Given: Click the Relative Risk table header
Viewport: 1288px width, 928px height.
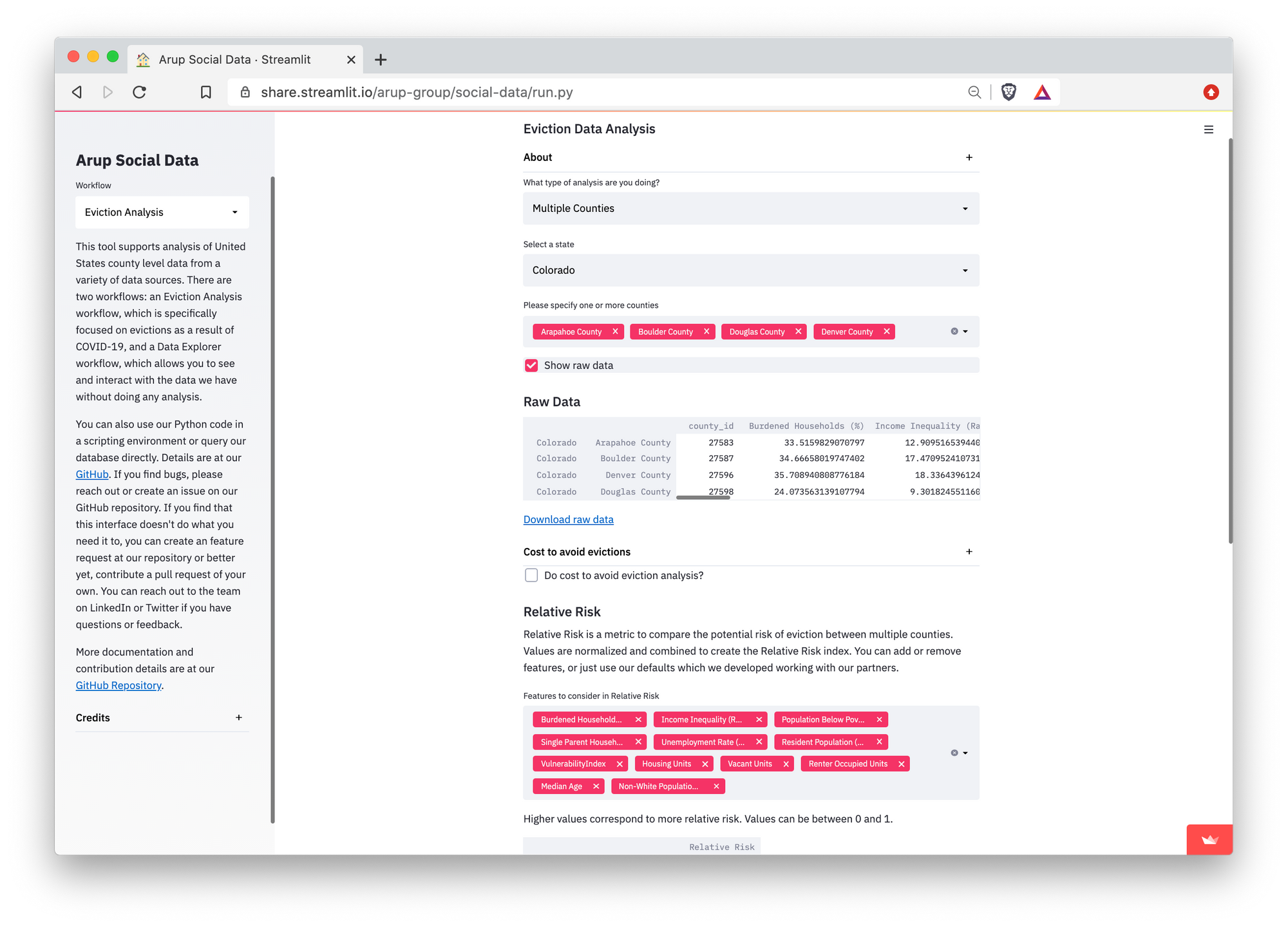Looking at the screenshot, I should coord(721,847).
